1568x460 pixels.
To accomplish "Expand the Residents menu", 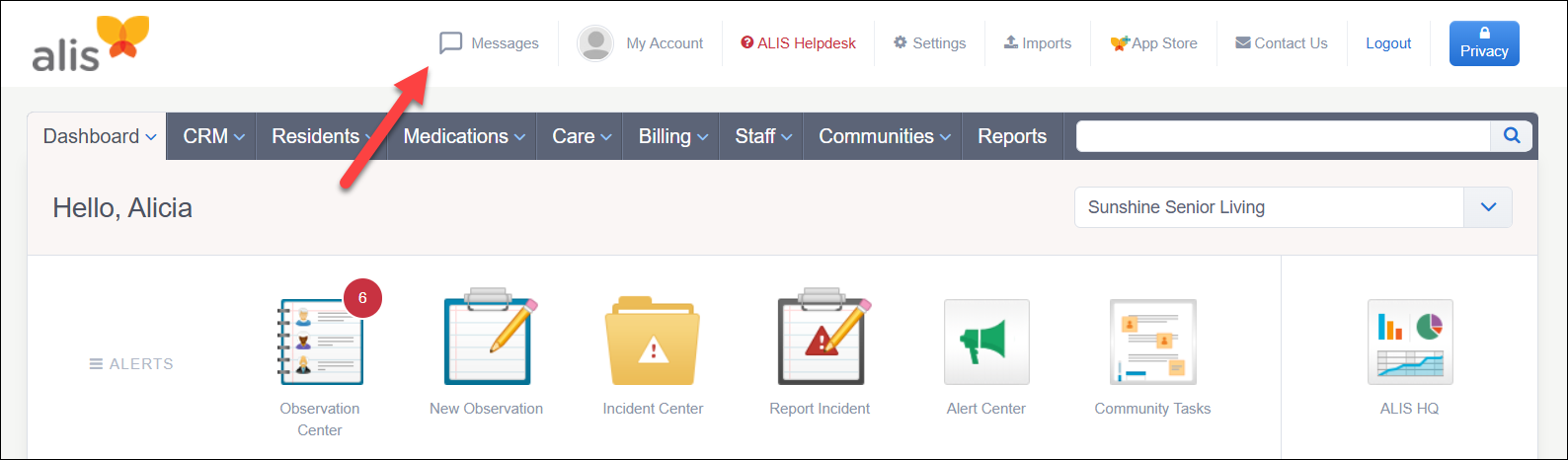I will point(322,136).
